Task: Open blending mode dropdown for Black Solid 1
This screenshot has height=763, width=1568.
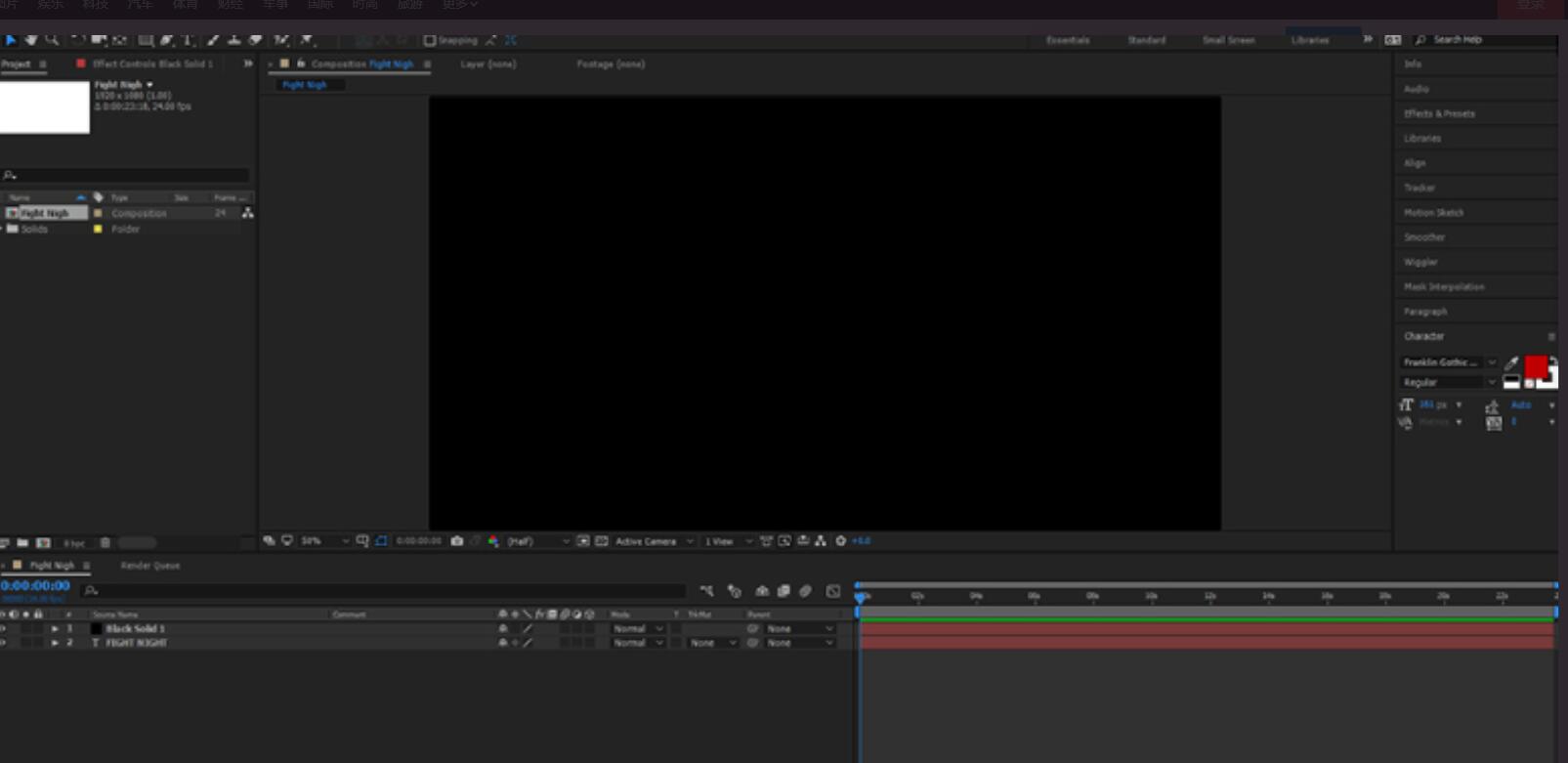Action: [638, 629]
